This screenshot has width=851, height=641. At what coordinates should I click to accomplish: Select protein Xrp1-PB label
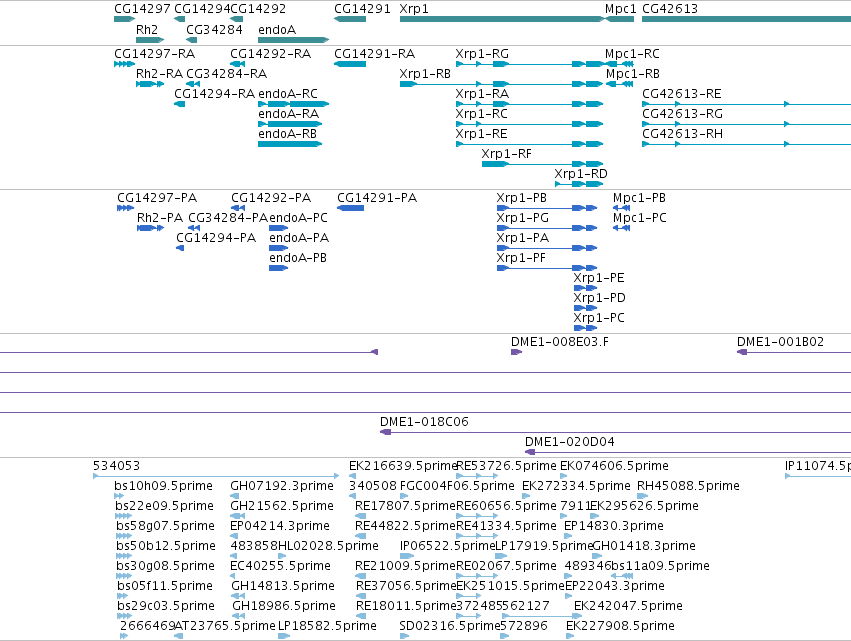tap(522, 198)
